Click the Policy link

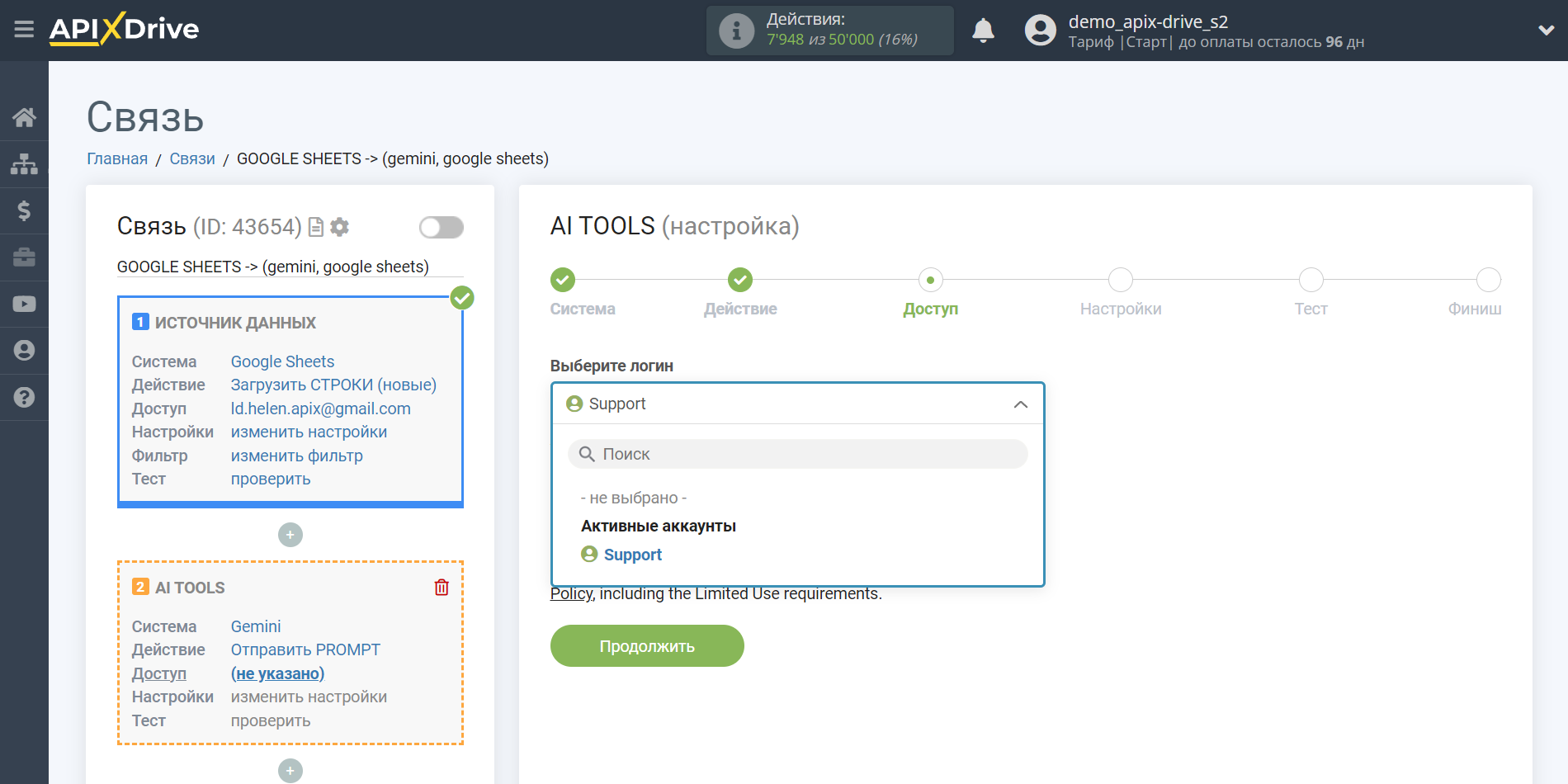click(571, 593)
